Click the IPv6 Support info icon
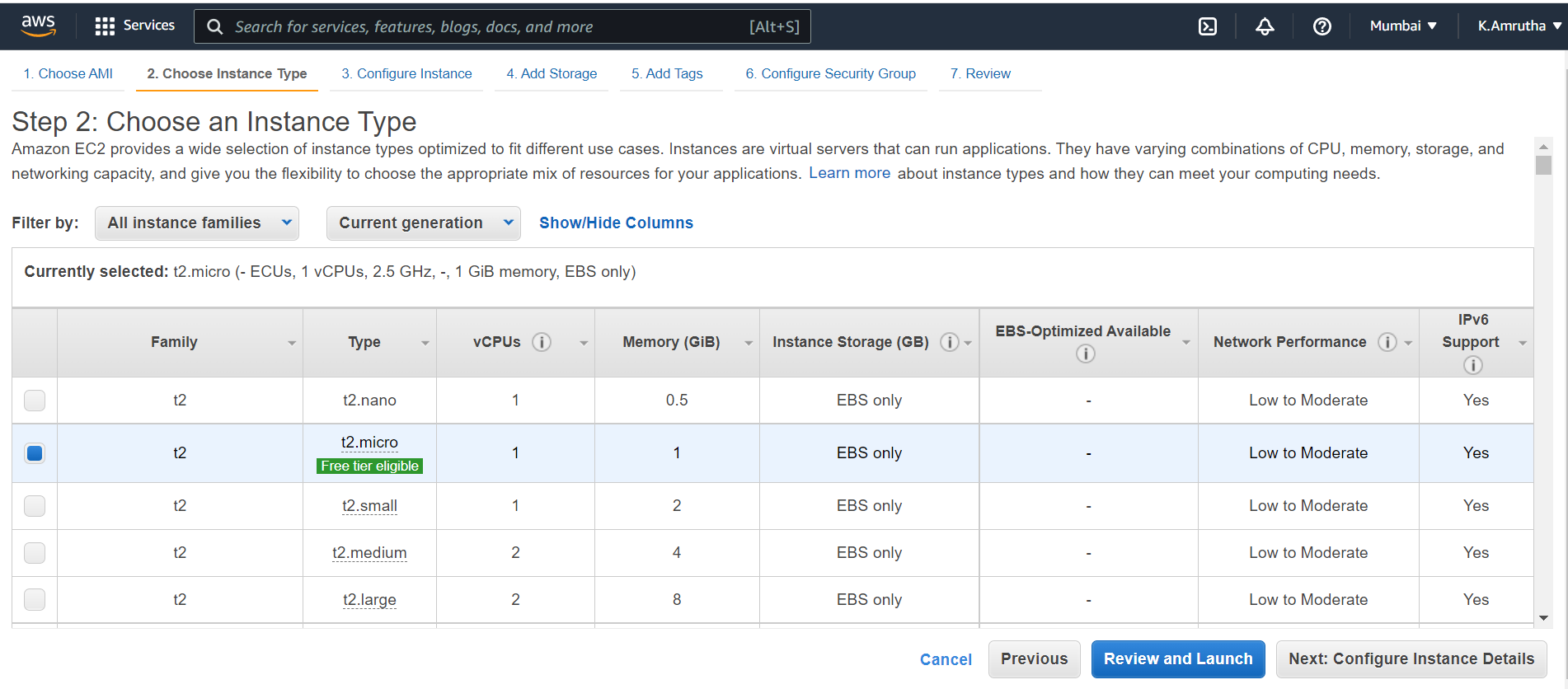The width and height of the screenshot is (1568, 689). 1473,365
